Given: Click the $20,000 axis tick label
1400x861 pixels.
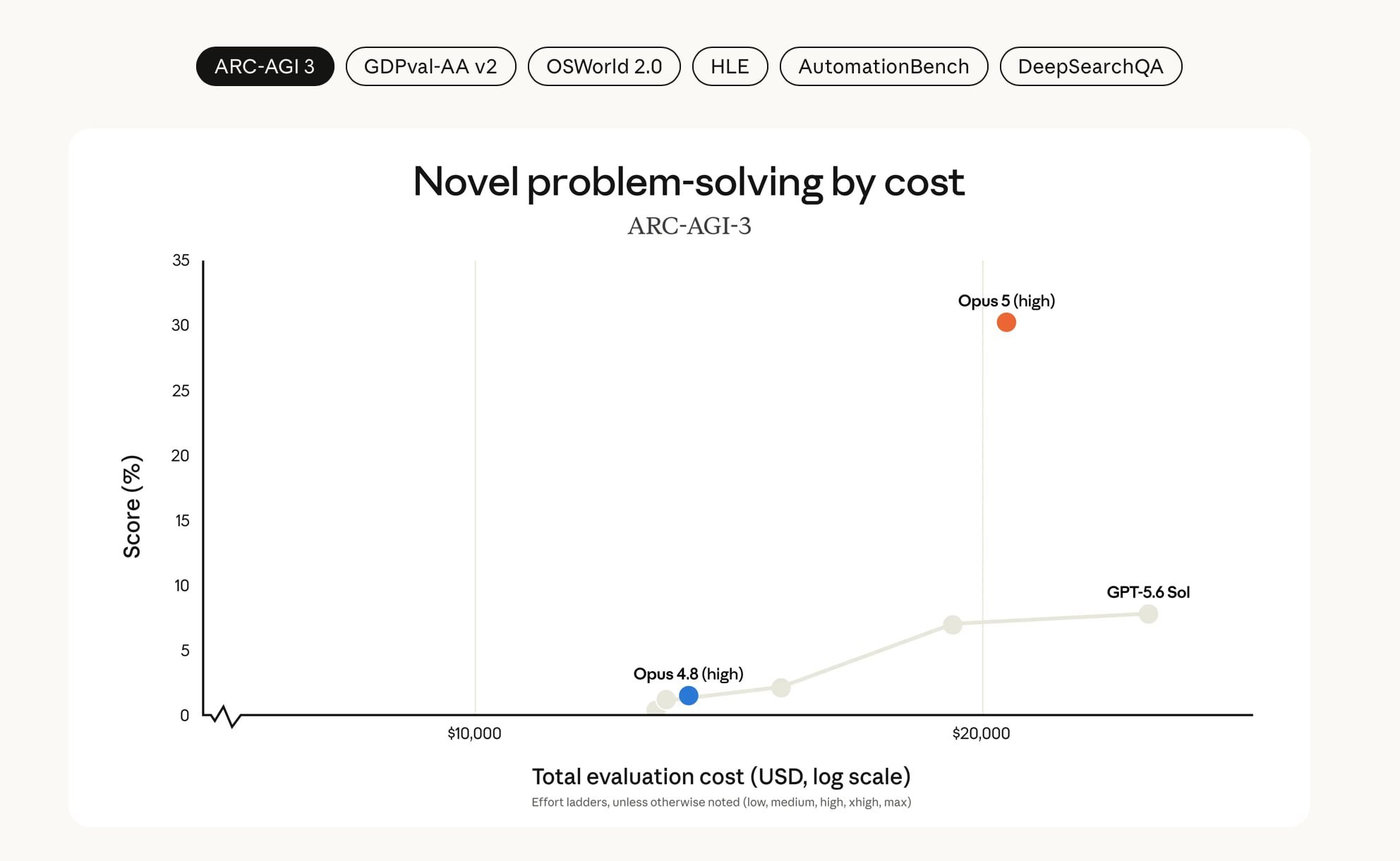Looking at the screenshot, I should point(981,734).
